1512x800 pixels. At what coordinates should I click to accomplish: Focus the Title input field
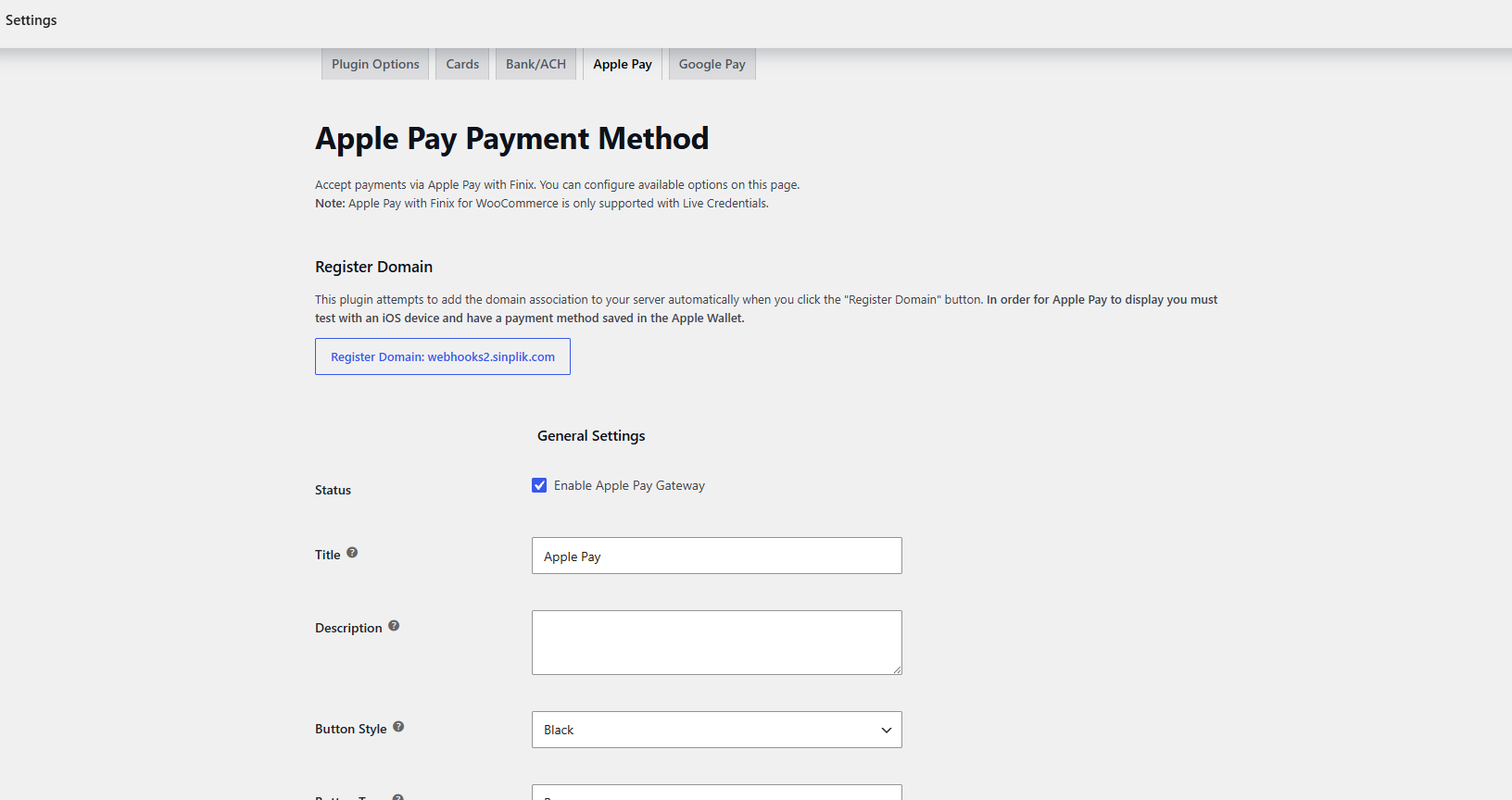pos(717,556)
